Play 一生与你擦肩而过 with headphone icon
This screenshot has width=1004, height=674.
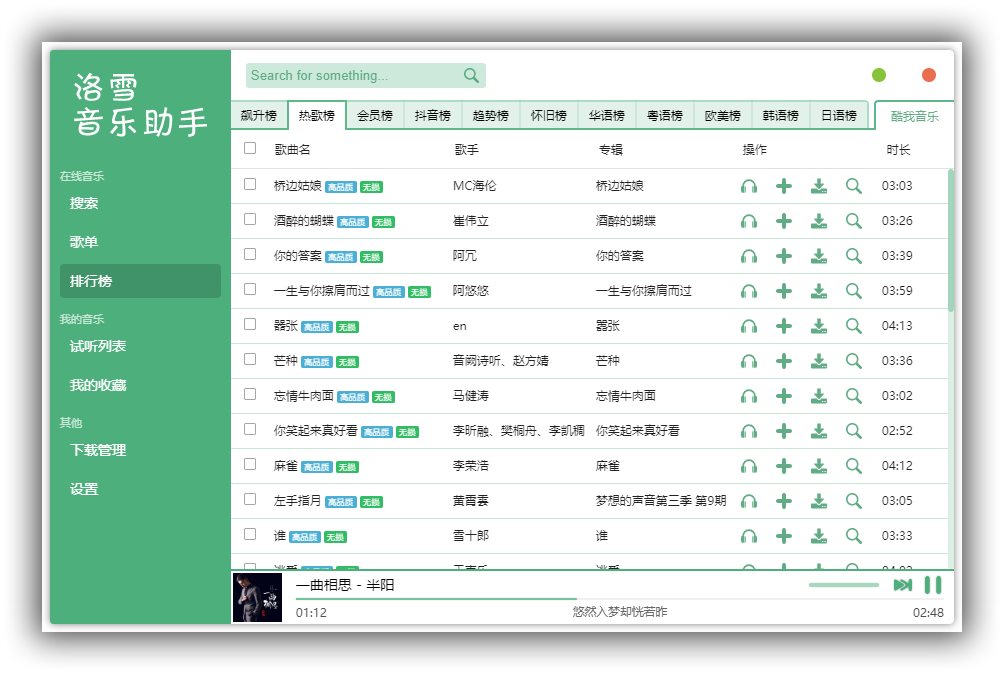pos(749,291)
